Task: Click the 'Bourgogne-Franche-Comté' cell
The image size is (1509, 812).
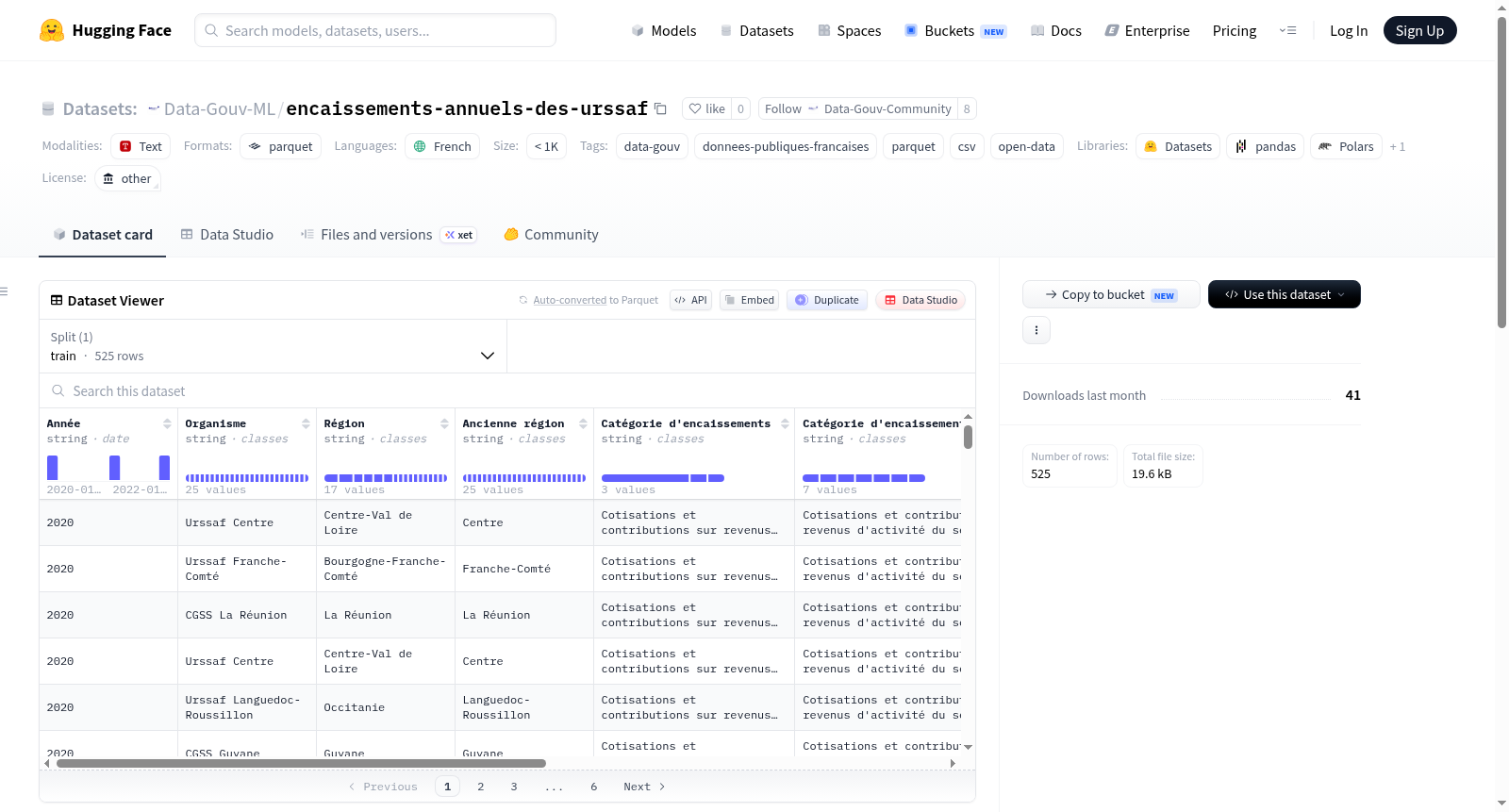Action: pos(386,569)
